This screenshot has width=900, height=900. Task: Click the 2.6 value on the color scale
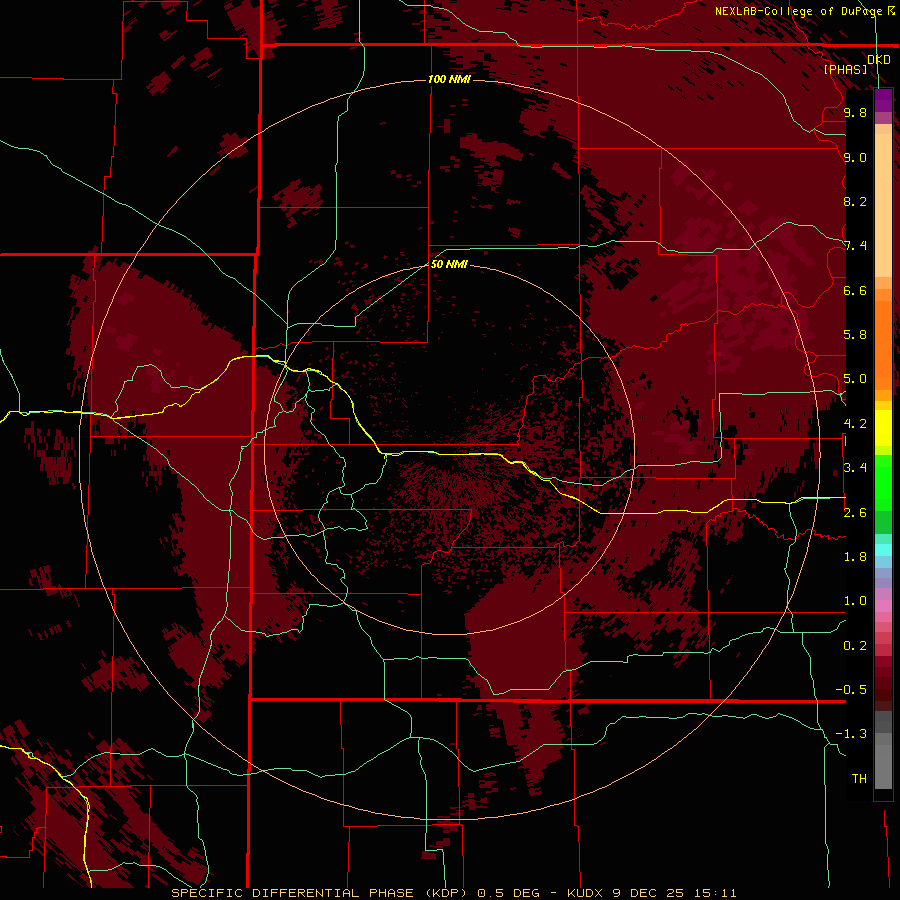[x=855, y=513]
